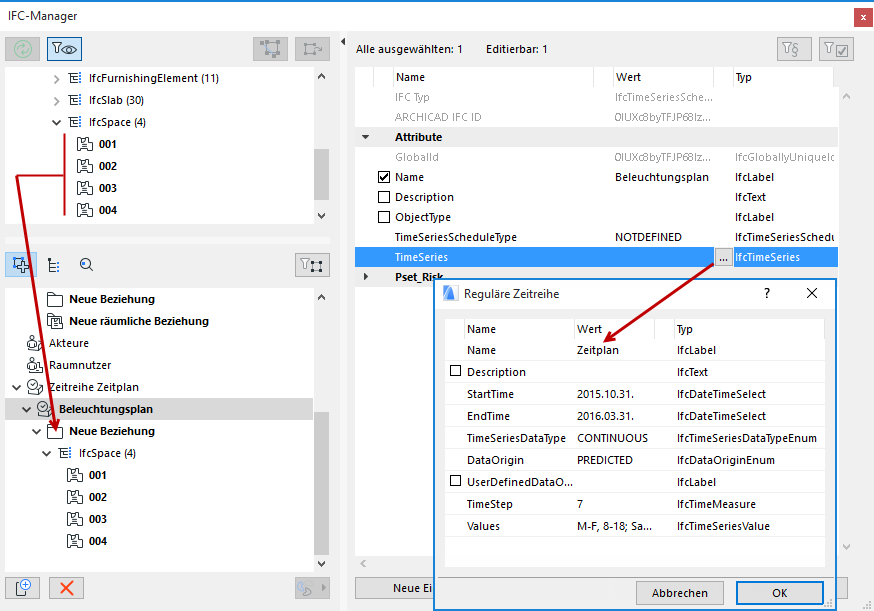
Task: Click the Beleuchtungsplan name value
Action: pyautogui.click(x=662, y=177)
